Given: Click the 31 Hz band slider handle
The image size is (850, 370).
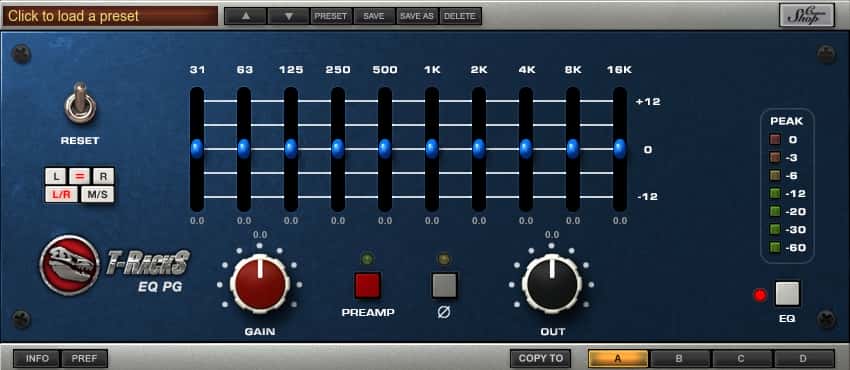Looking at the screenshot, I should tap(197, 148).
